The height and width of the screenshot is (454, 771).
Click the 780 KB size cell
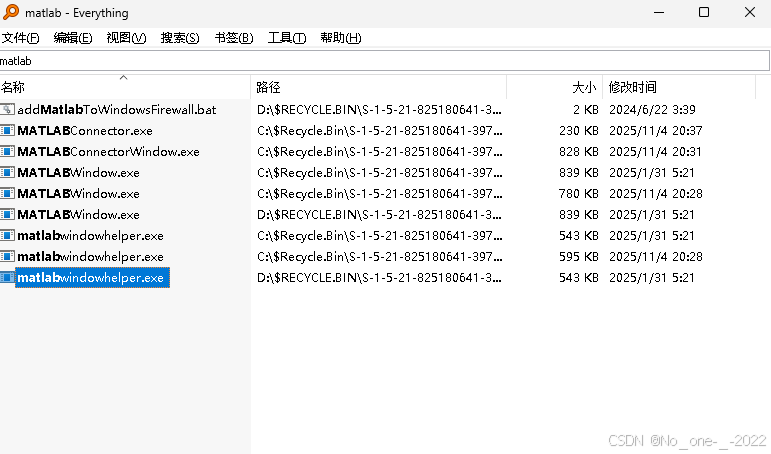click(x=579, y=193)
